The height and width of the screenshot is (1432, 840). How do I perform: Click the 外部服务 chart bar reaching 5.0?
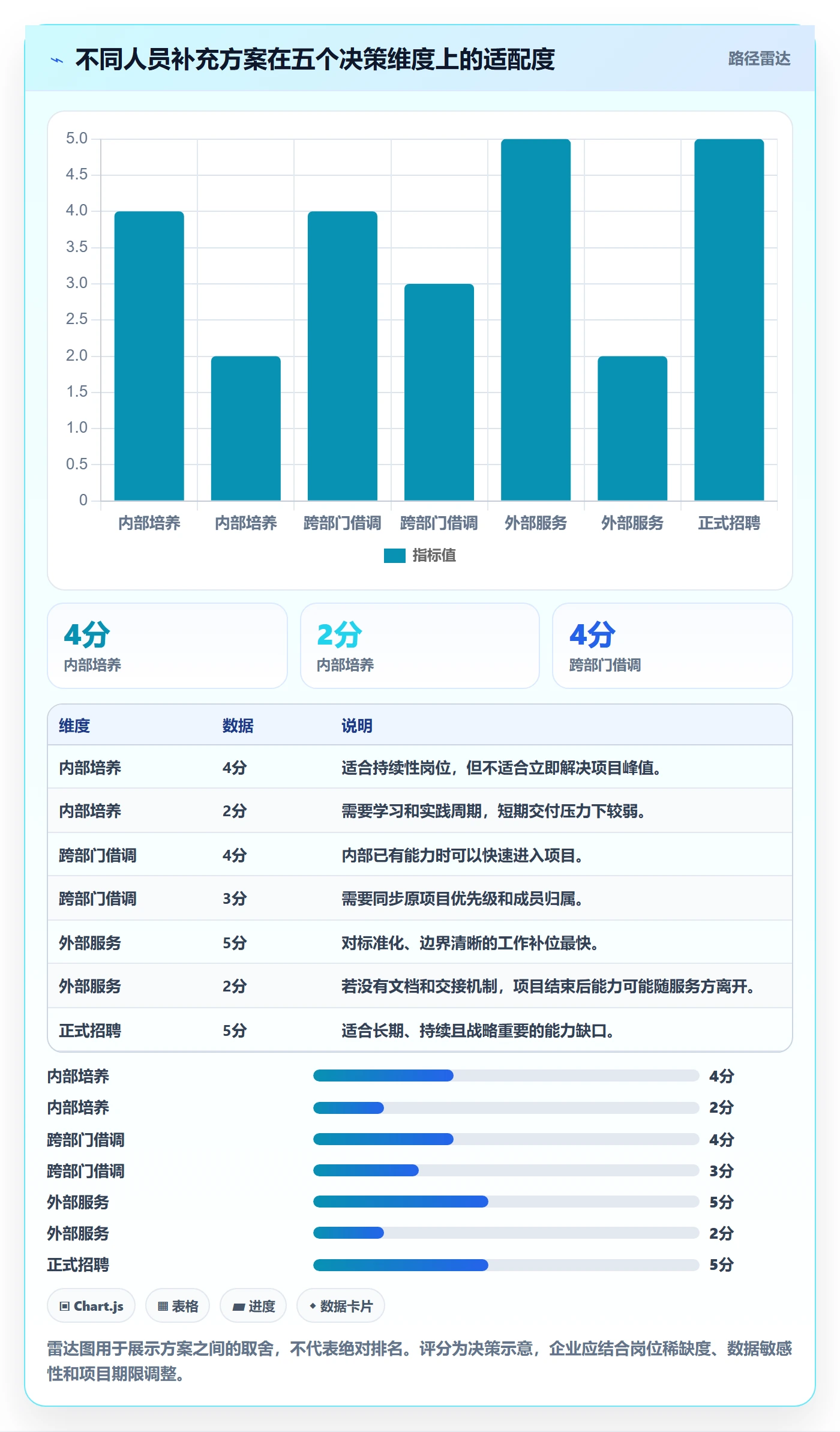536,320
